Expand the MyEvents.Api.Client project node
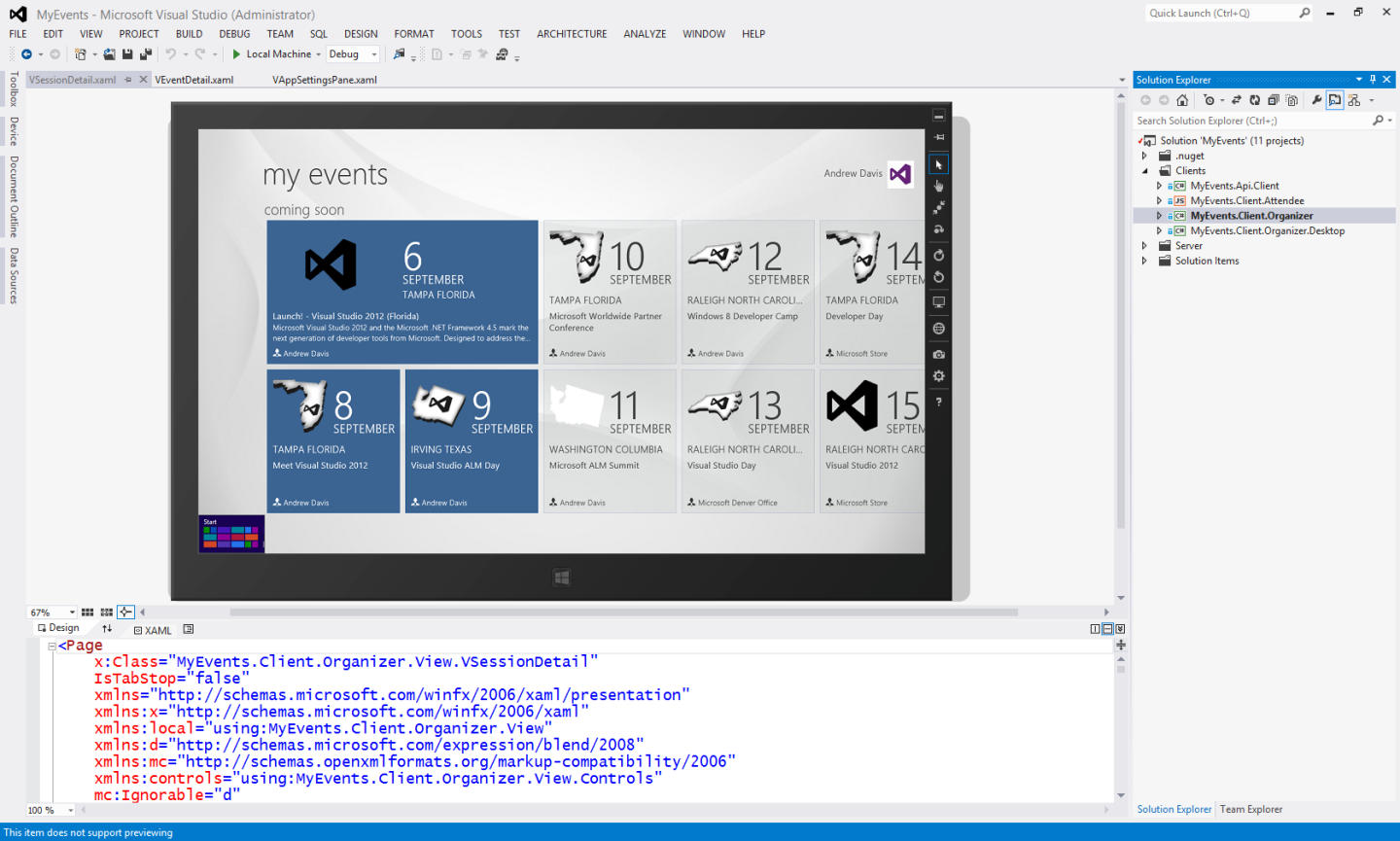 pyautogui.click(x=1159, y=185)
